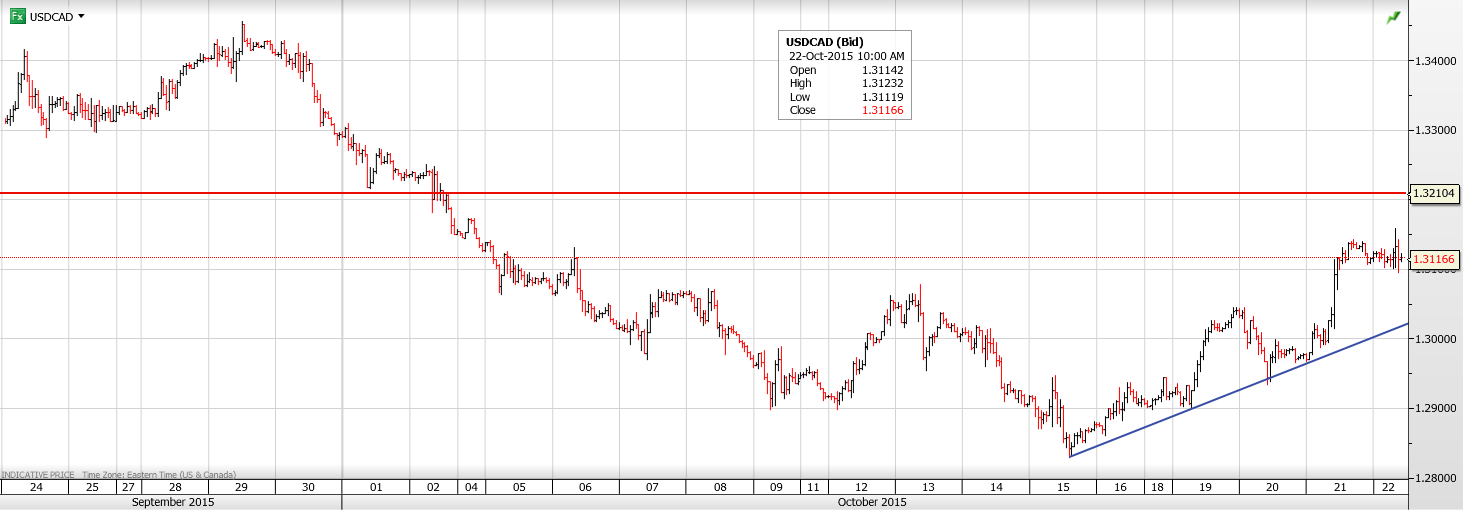1463x510 pixels.
Task: Click the INDICATIVE PRICE label
Action: tap(38, 474)
